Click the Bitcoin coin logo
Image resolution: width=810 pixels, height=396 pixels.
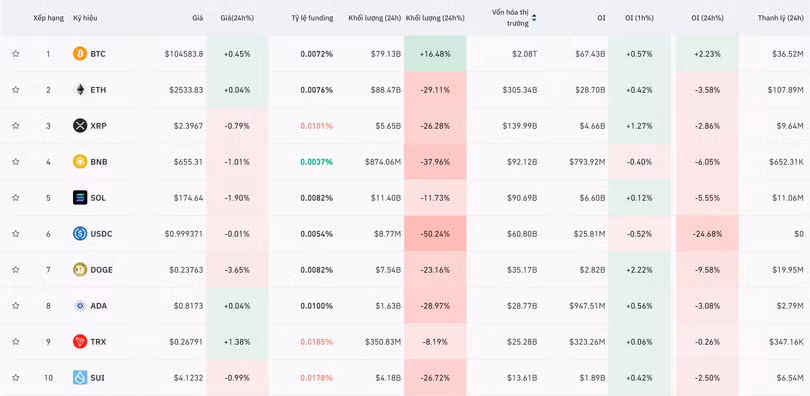coord(80,54)
